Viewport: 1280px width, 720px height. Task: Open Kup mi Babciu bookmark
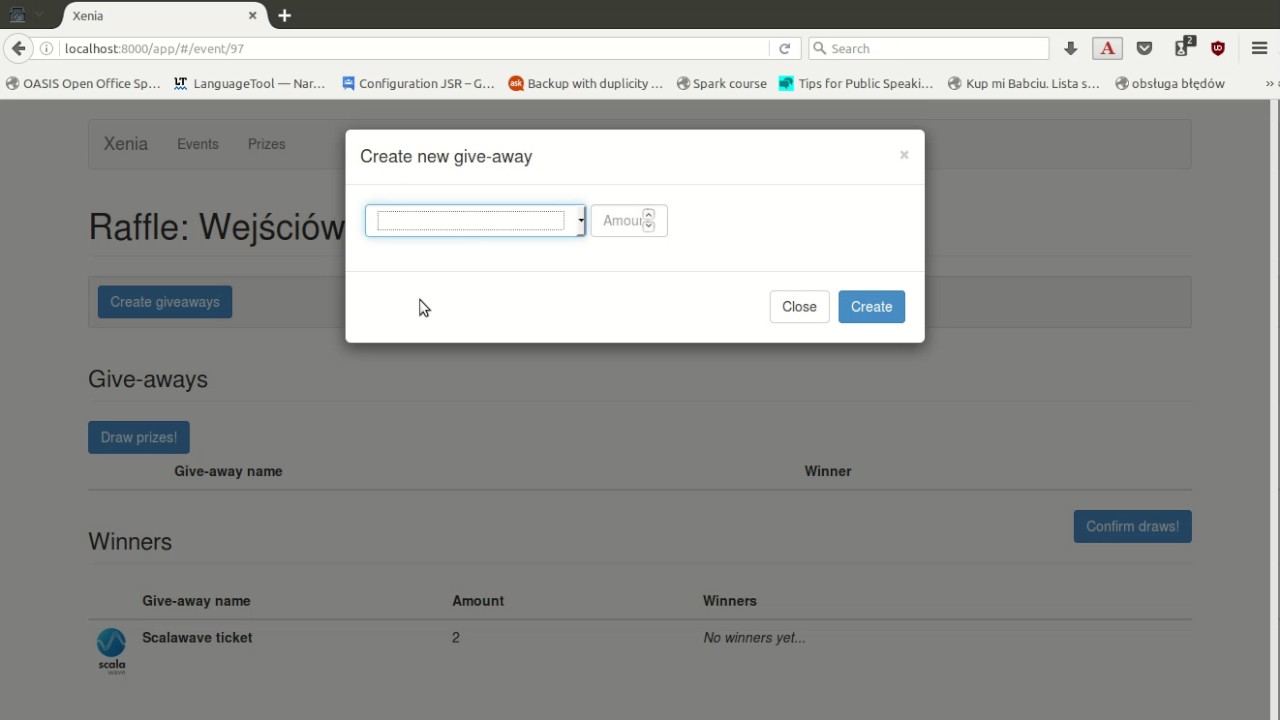click(1023, 84)
